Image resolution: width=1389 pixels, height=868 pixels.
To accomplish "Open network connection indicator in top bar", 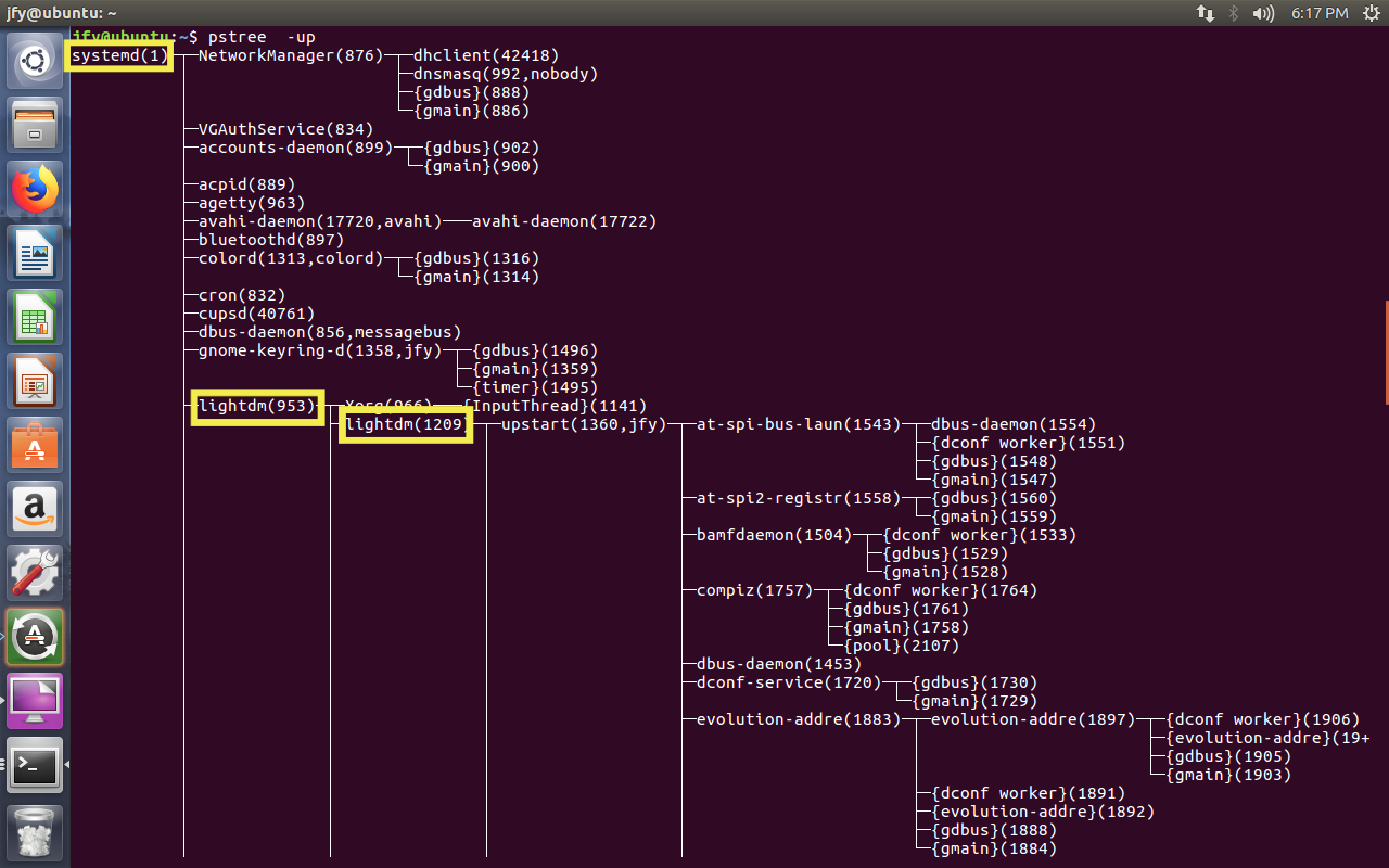I will [x=1205, y=12].
